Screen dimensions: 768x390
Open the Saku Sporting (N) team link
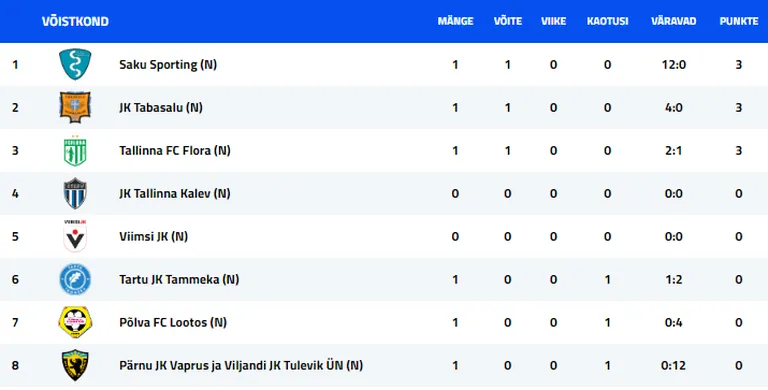[168, 65]
